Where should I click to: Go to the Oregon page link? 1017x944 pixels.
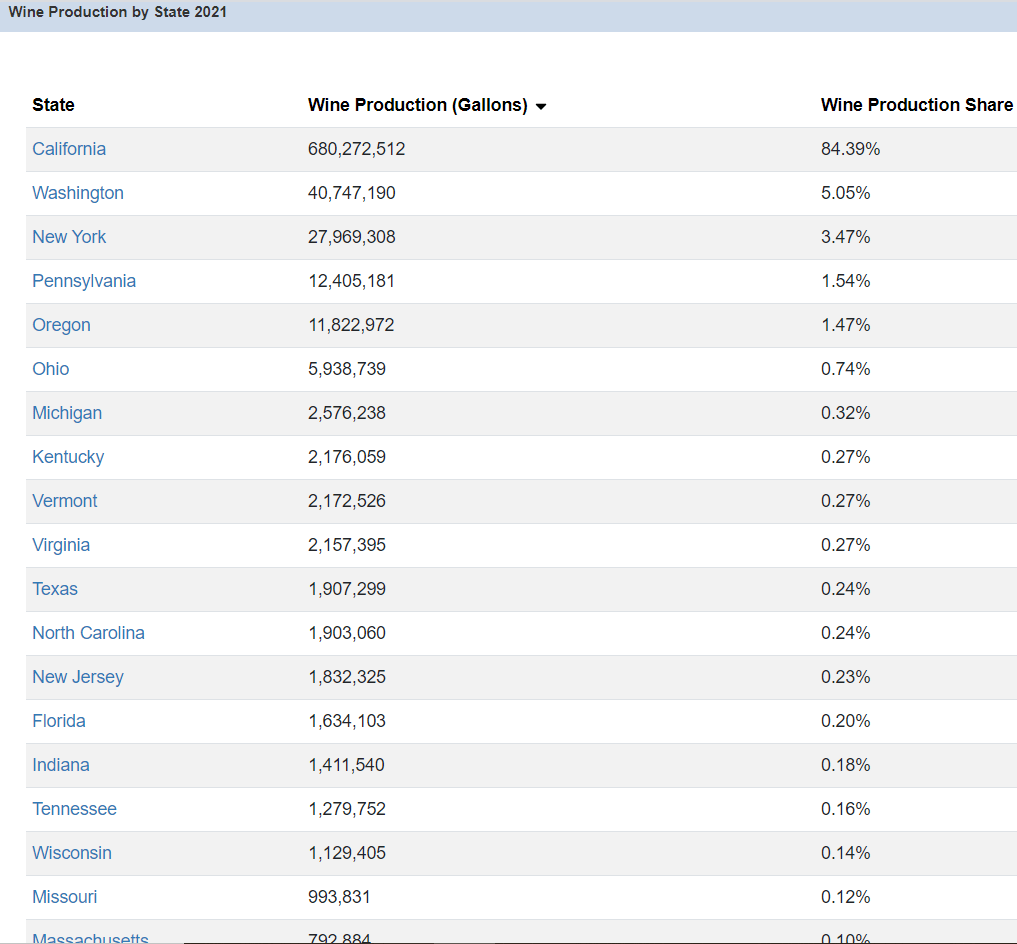tap(61, 325)
